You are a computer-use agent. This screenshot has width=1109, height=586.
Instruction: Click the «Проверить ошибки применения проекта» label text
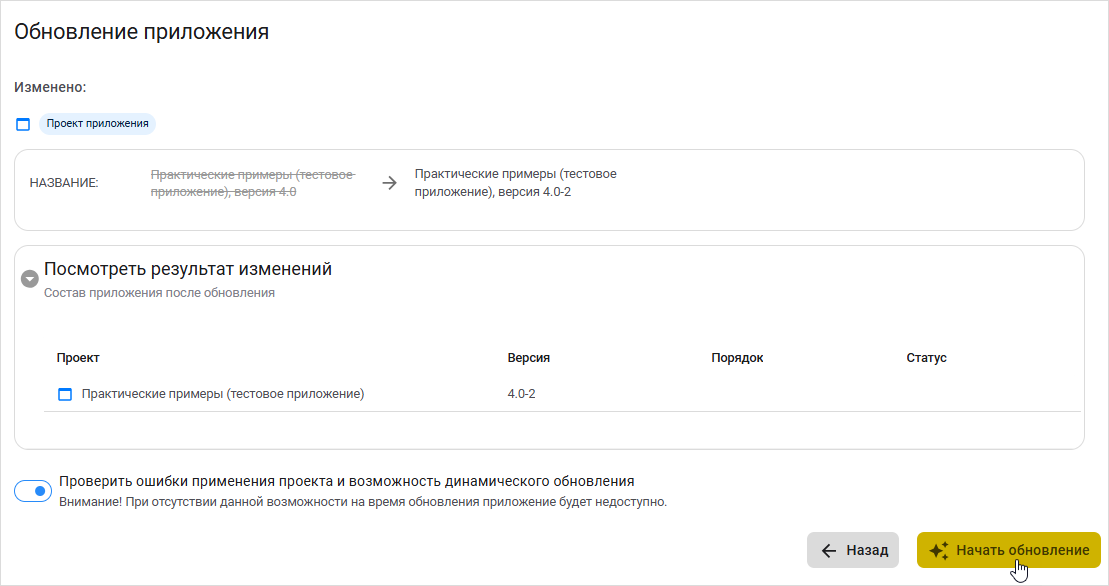click(347, 481)
